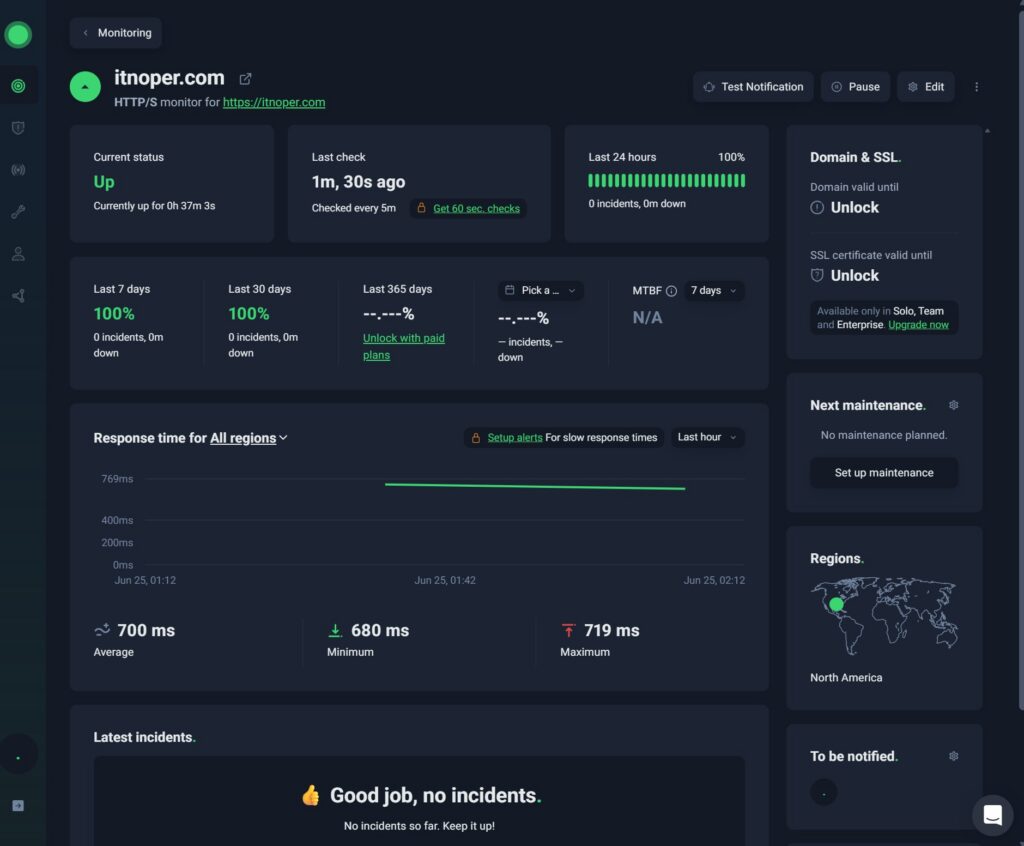Click the page vertical scrollbar

[1021, 359]
